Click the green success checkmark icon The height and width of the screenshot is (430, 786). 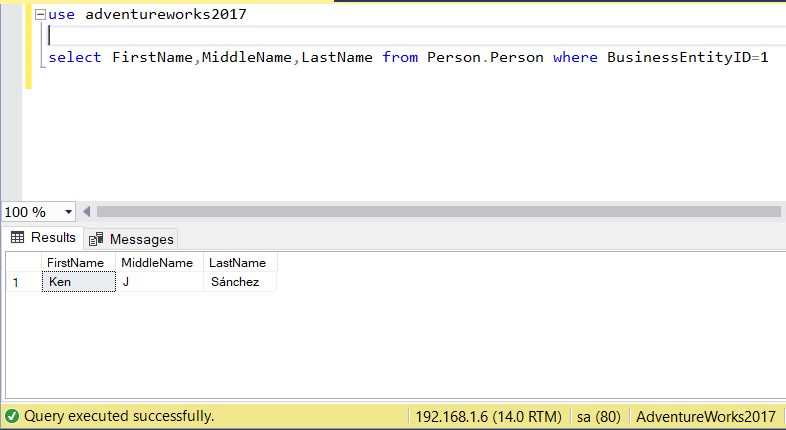coord(12,416)
